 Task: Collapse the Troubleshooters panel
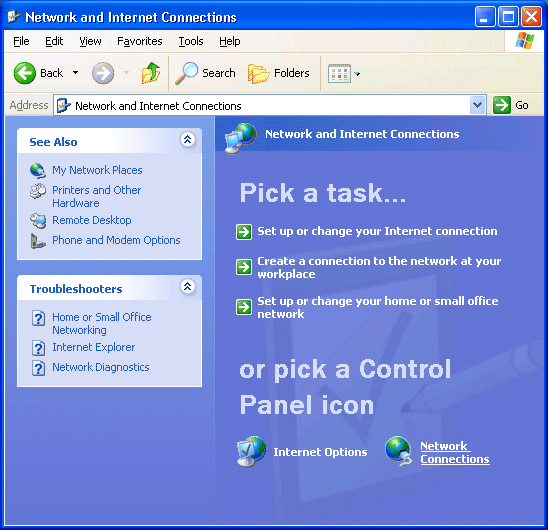[x=188, y=287]
